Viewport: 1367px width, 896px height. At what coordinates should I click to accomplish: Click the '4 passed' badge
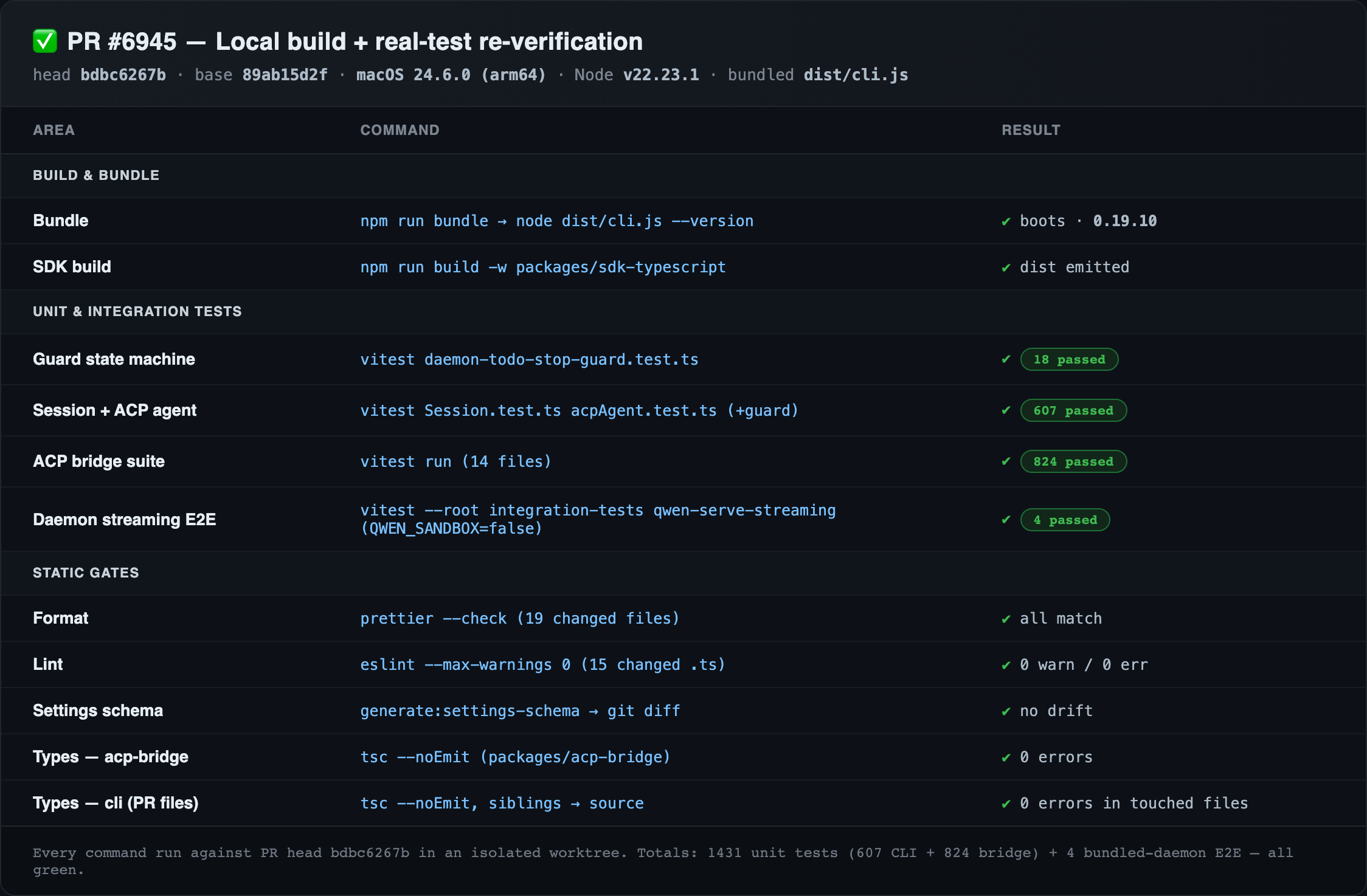point(1065,520)
